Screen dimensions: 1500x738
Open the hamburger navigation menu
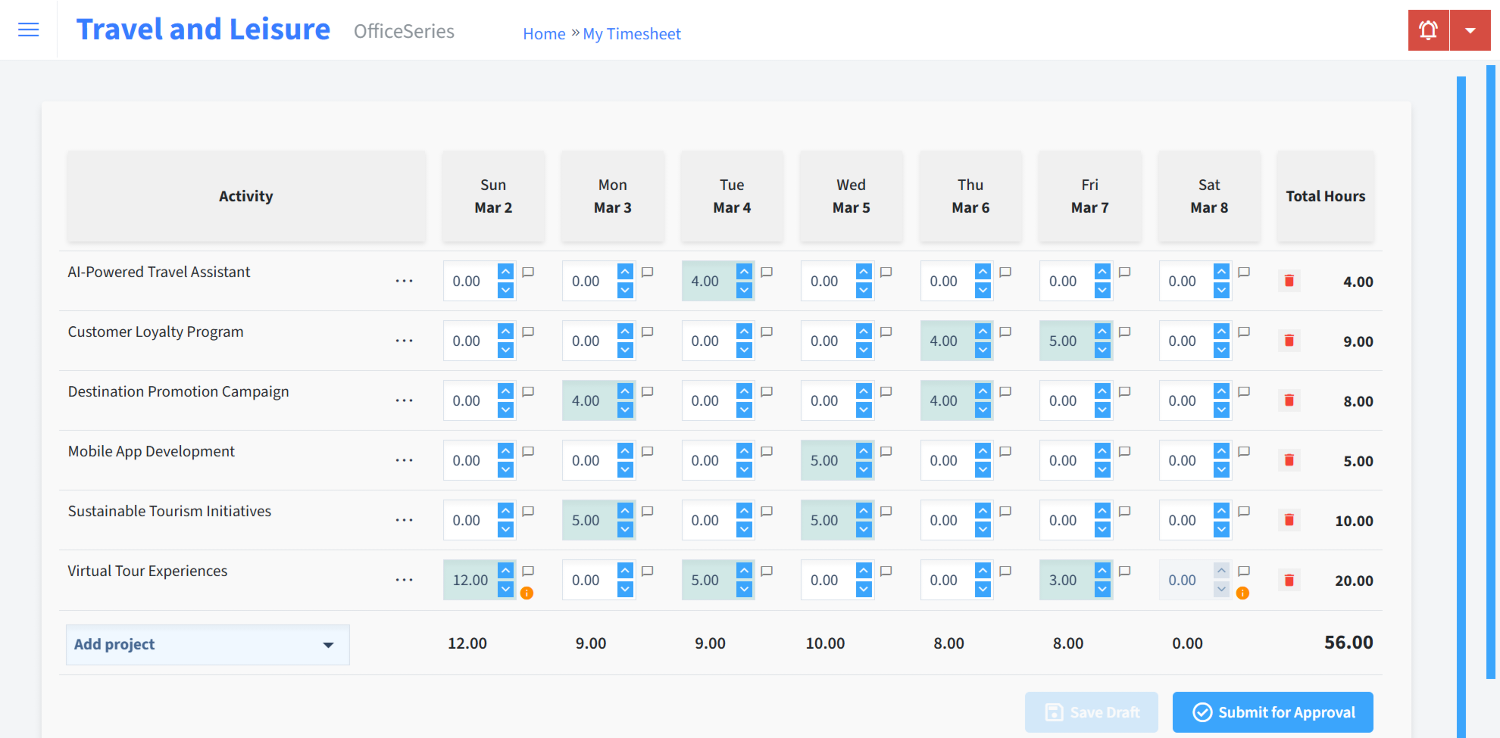click(x=28, y=29)
